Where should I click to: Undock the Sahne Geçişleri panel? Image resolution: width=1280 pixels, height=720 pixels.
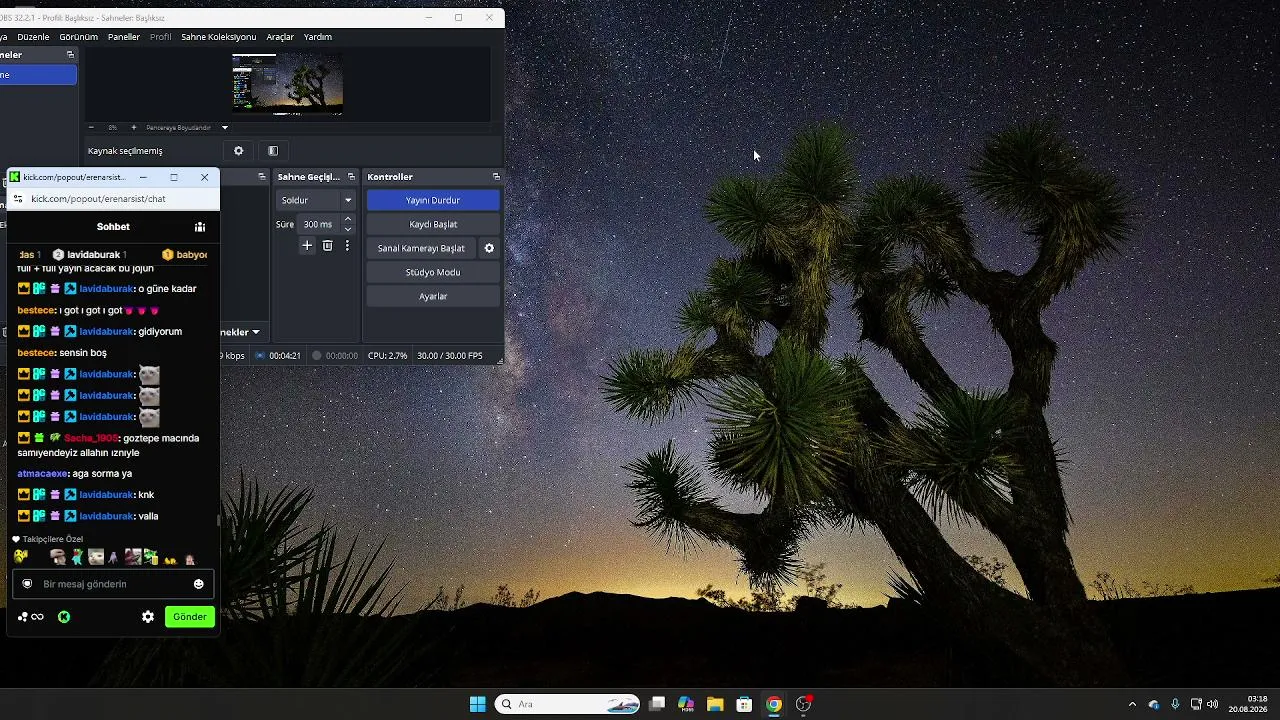pos(351,177)
